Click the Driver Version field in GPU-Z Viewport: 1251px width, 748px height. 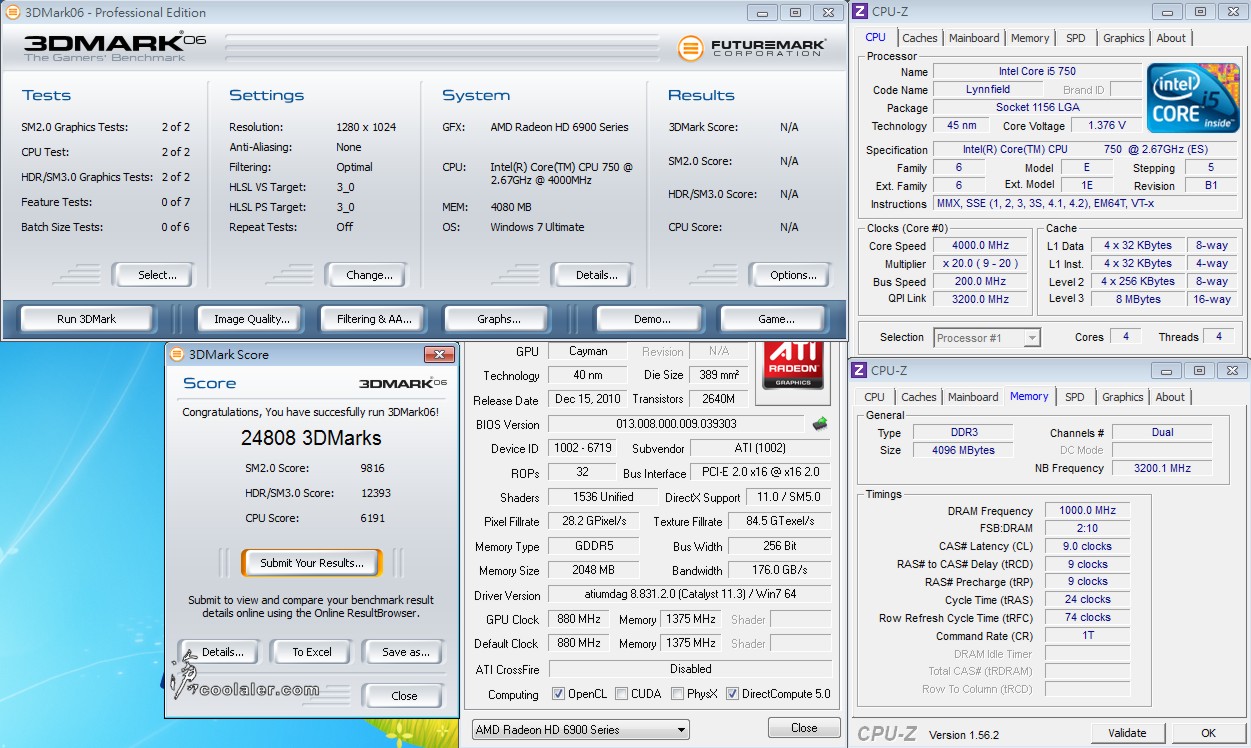(x=690, y=595)
